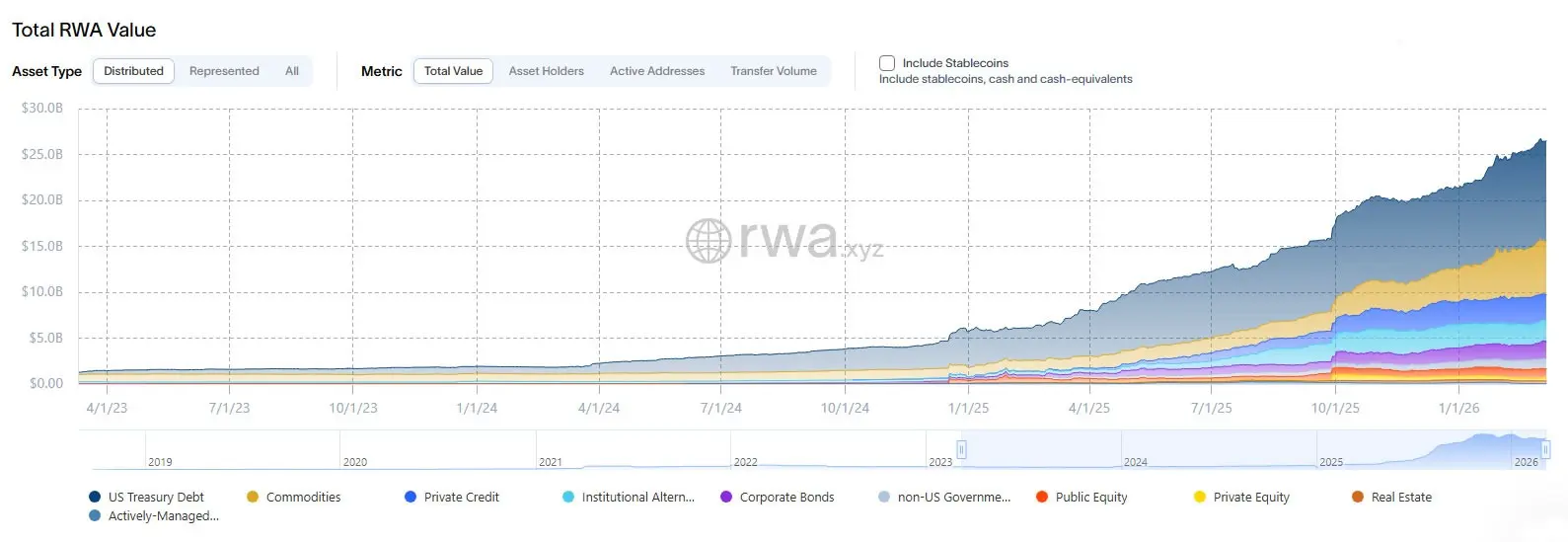Hide Private Credit series via legend dot

pyautogui.click(x=411, y=497)
